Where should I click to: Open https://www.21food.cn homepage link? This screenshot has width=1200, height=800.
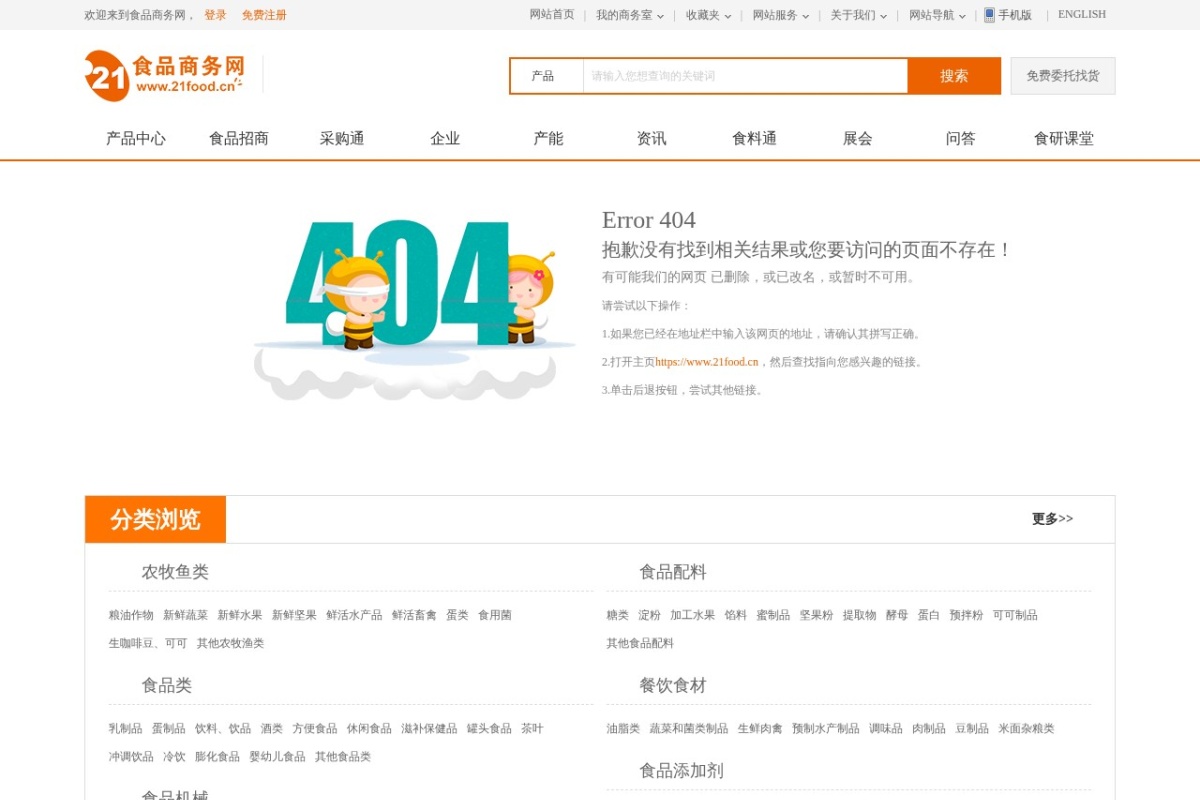tap(707, 362)
